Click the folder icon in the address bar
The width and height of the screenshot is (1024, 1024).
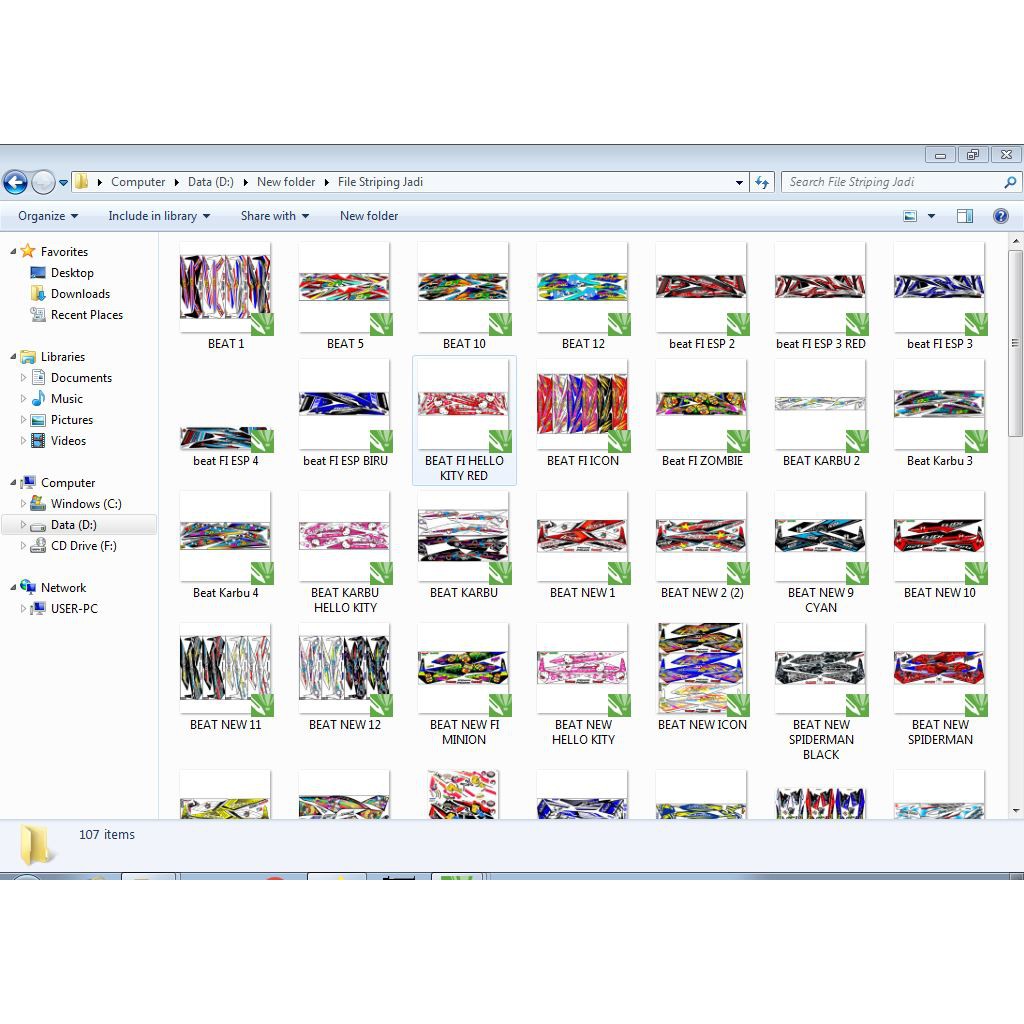tap(85, 181)
